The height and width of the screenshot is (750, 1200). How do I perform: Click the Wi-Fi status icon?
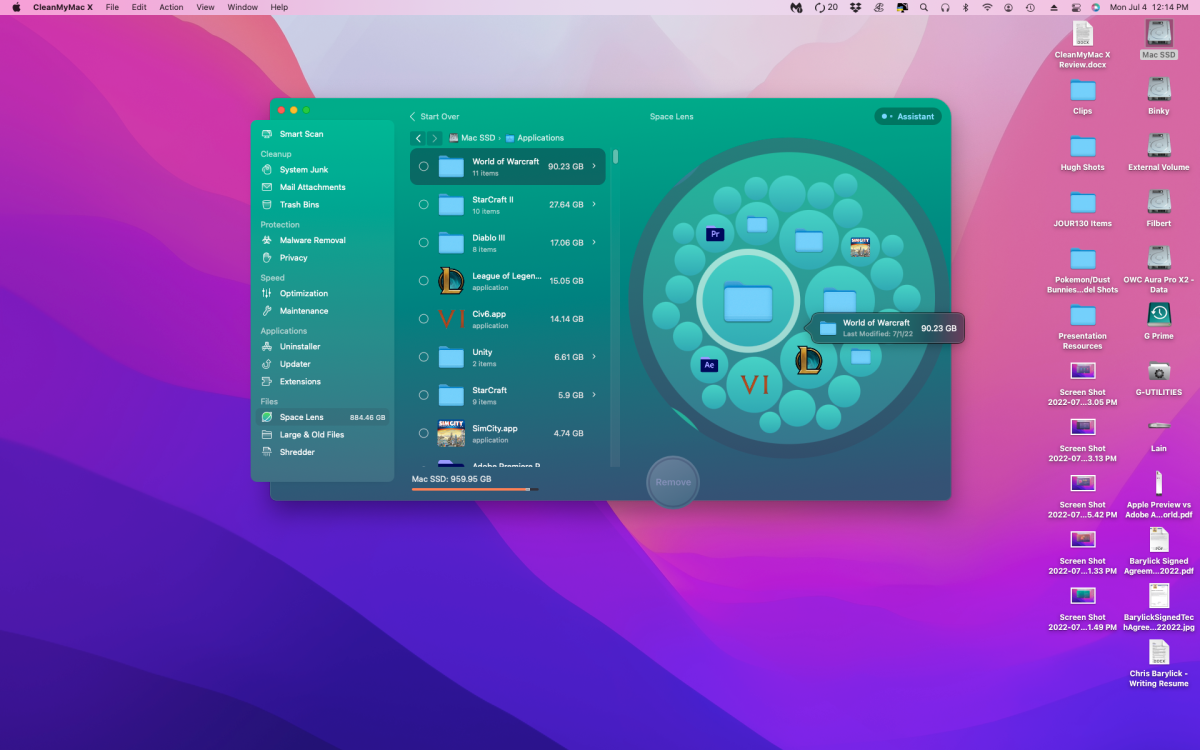[x=987, y=7]
